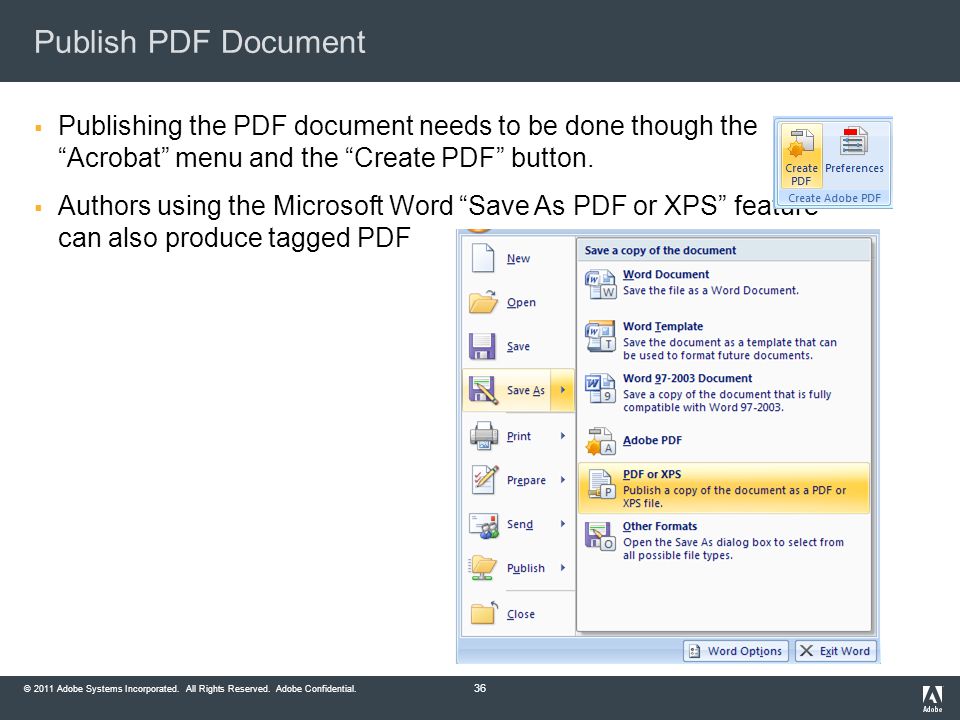
Task: Select the Word Template option title
Action: coord(662,326)
